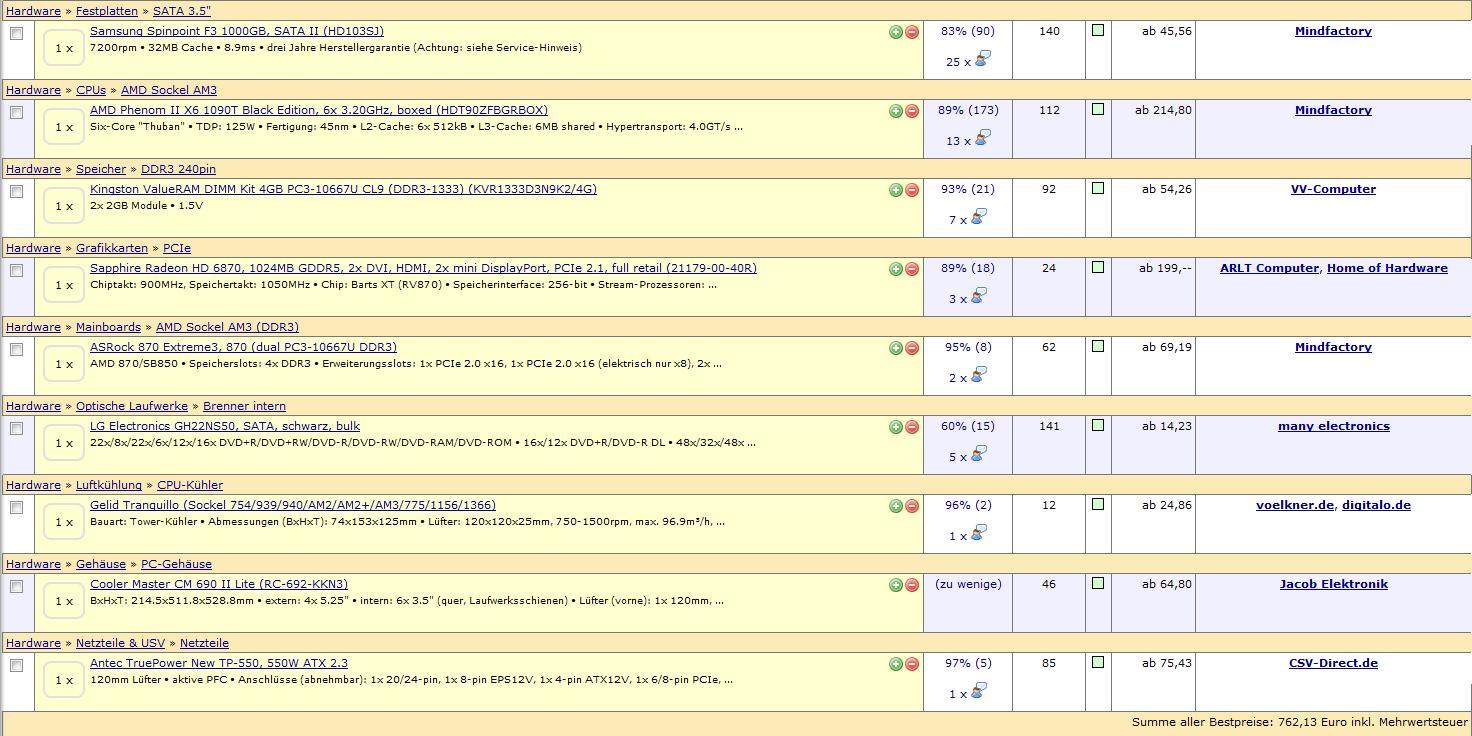1472x736 pixels.
Task: Click green availability box in Samsung Spinpoint row
Action: click(1098, 31)
